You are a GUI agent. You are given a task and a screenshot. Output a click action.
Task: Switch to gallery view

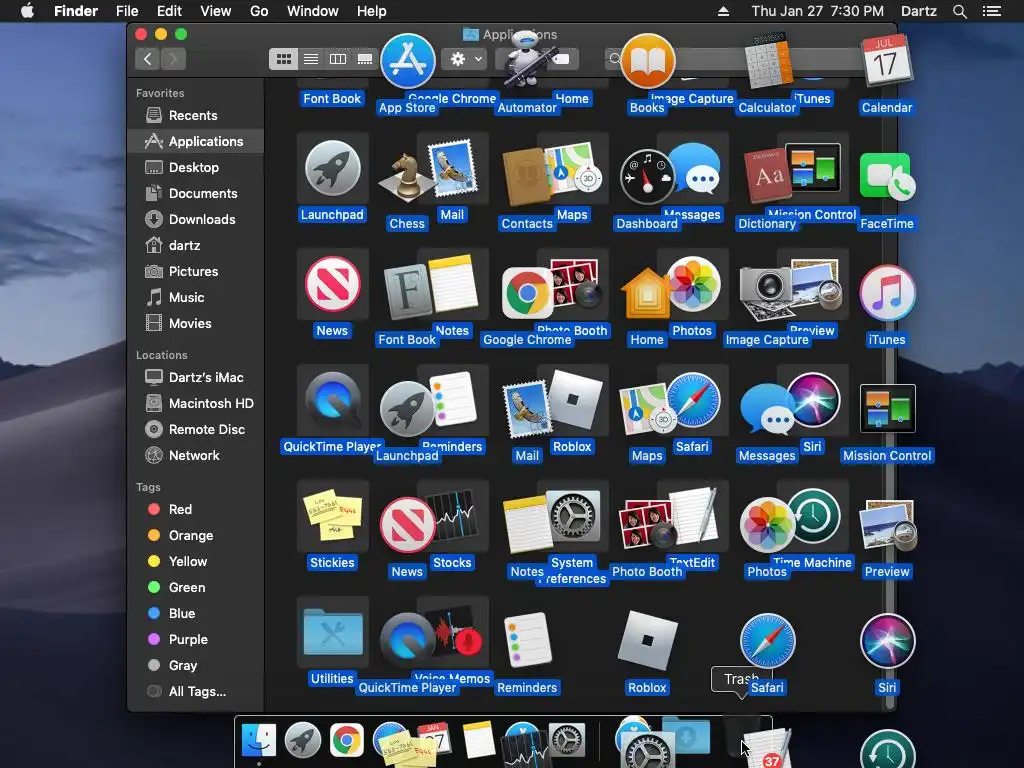(365, 59)
